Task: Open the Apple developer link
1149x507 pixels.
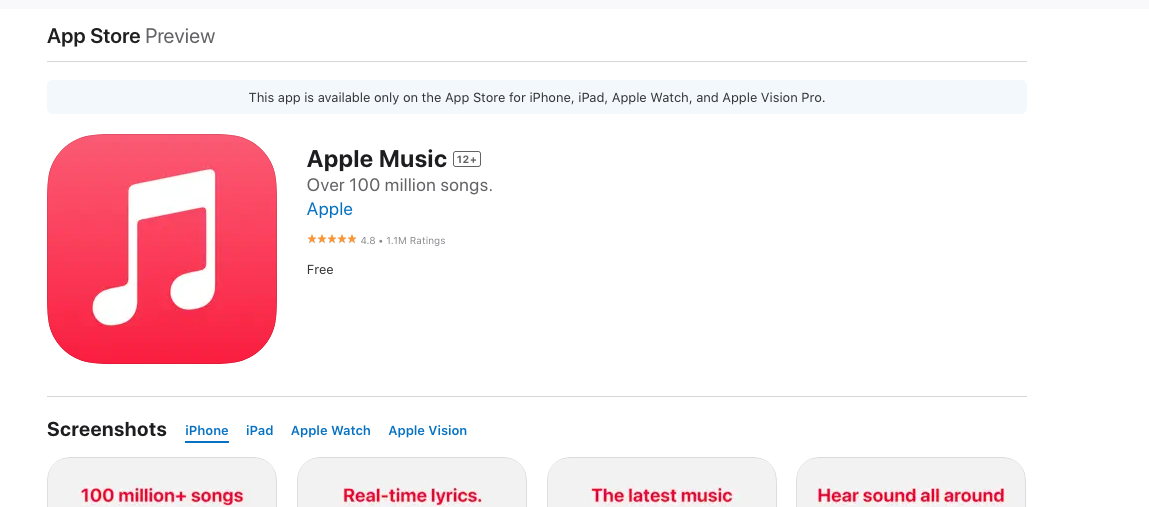Action: coord(329,209)
